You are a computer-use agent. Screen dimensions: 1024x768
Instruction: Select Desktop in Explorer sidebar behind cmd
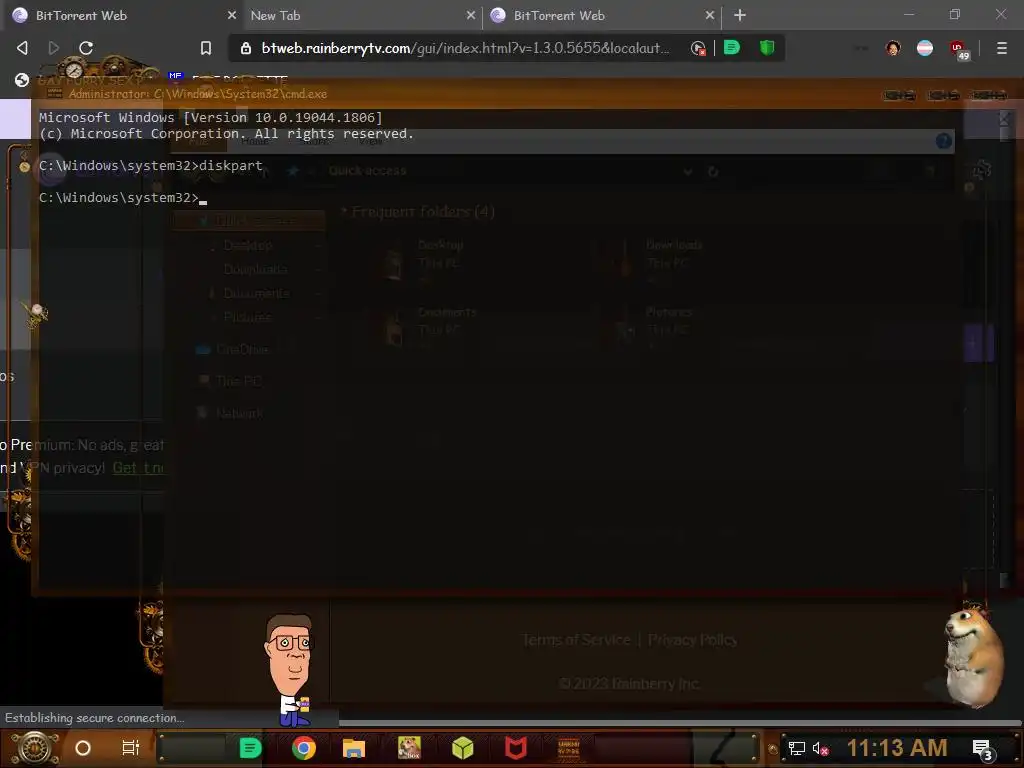pos(248,246)
